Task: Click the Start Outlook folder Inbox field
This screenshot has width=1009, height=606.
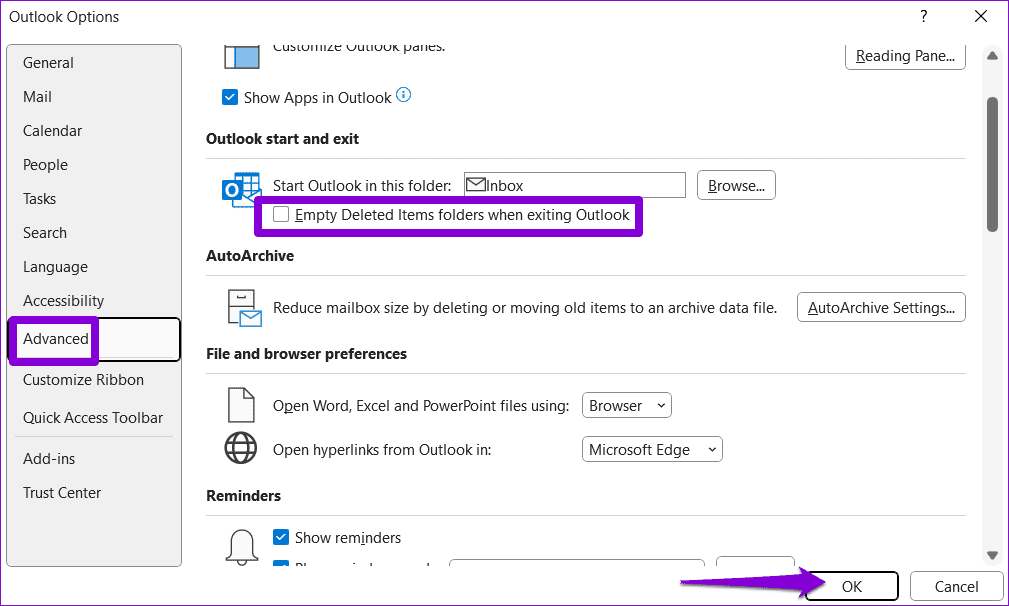Action: (x=575, y=185)
